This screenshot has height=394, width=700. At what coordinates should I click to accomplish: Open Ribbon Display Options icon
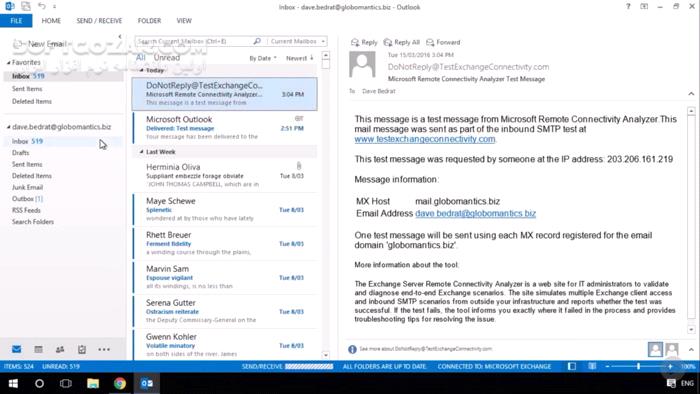pyautogui.click(x=644, y=6)
